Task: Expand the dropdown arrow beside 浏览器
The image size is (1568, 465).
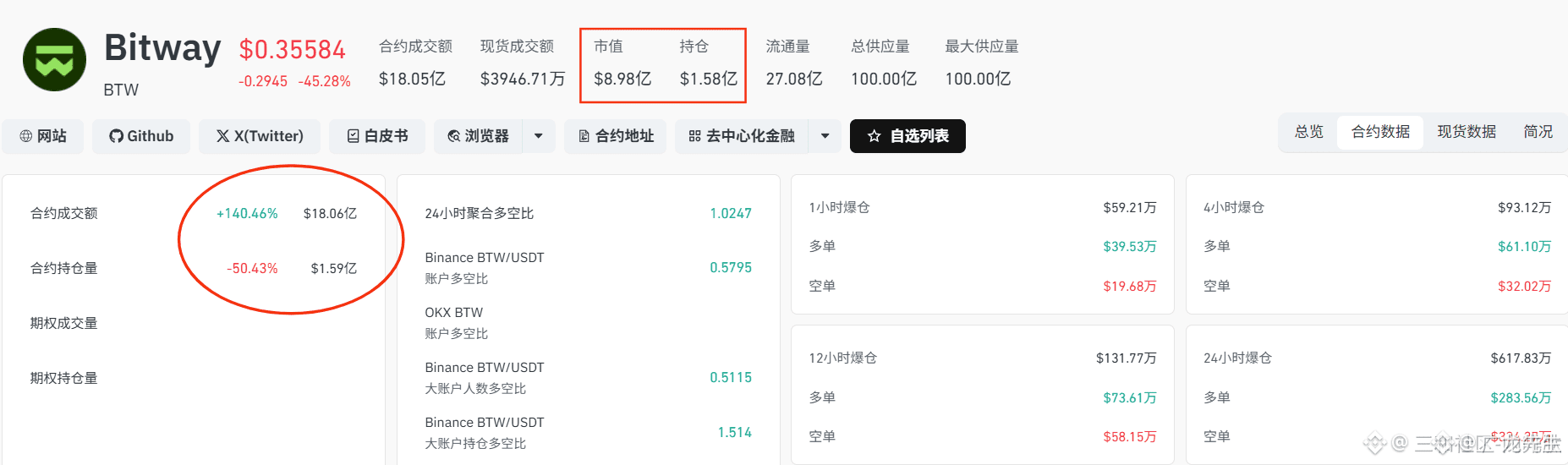Action: tap(539, 136)
